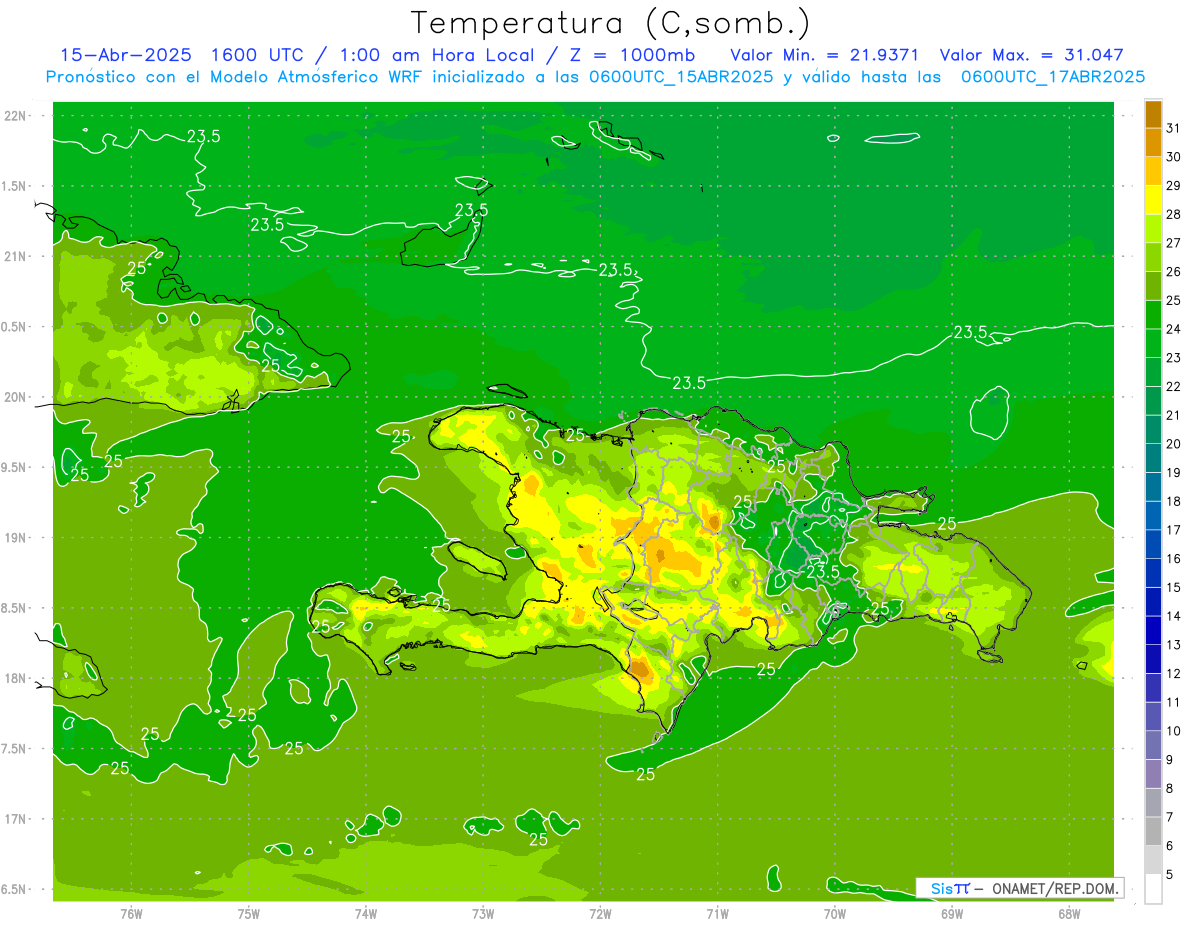Screen dimensions: 1200x927
Task: Pick the orange swatch between 30 and 31
Action: click(1153, 143)
